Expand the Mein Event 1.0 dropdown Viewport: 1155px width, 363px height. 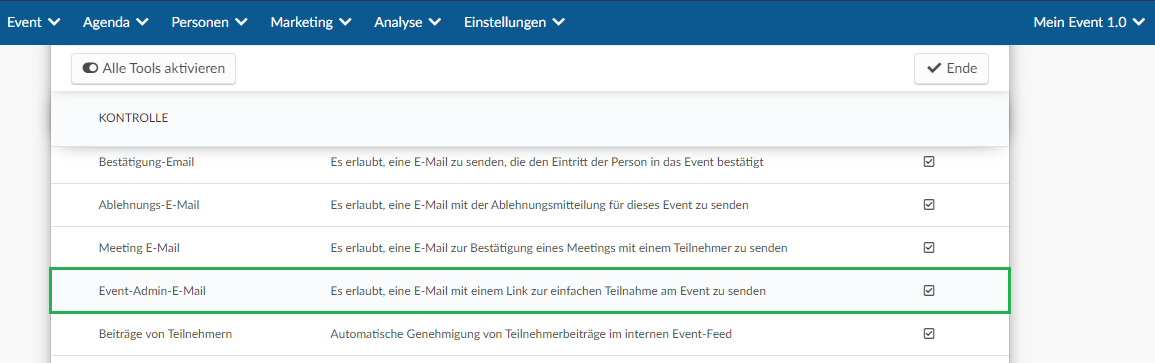point(1089,22)
